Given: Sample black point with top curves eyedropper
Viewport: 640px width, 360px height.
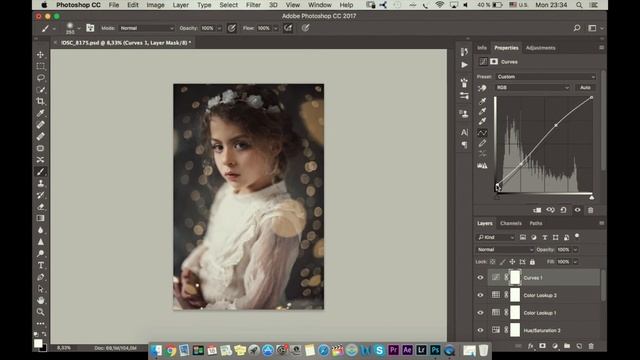Looking at the screenshot, I should [482, 101].
